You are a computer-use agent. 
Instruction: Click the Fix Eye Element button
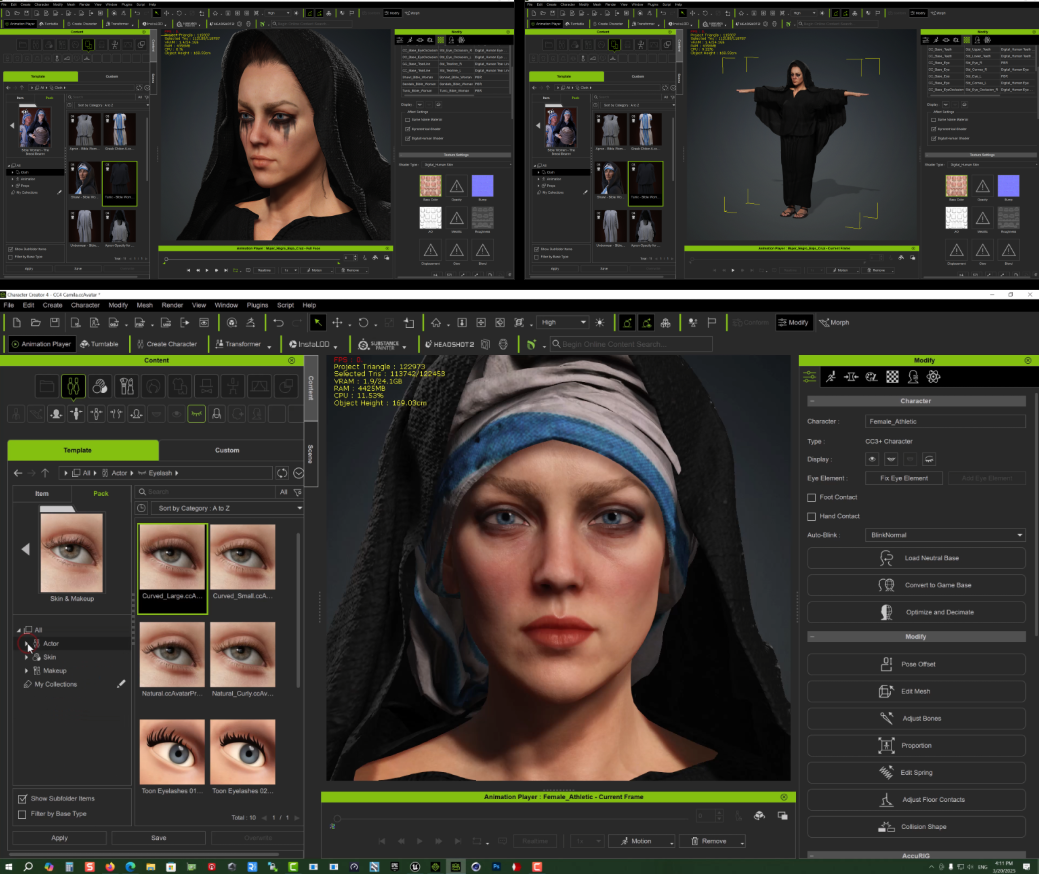point(904,478)
